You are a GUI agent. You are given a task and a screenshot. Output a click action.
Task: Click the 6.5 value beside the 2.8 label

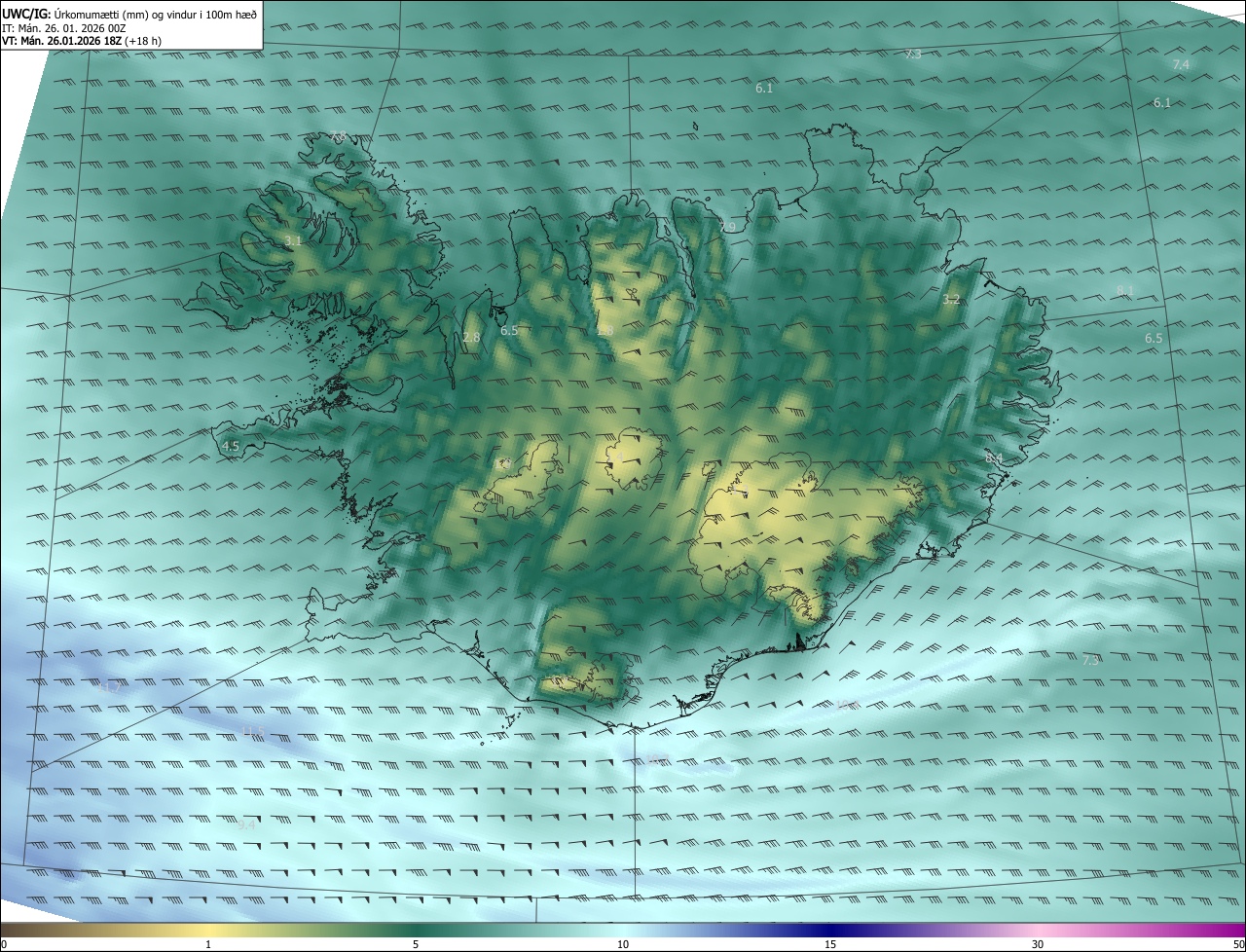coord(509,331)
